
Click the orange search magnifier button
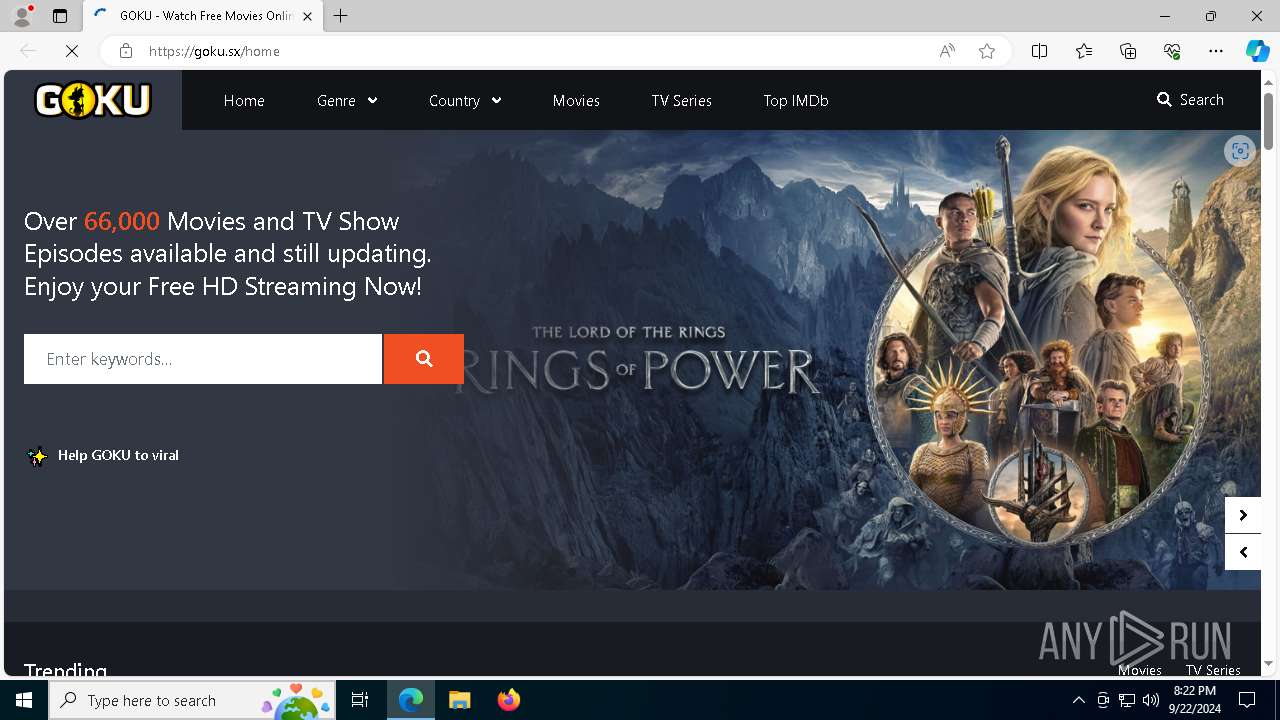(x=424, y=359)
